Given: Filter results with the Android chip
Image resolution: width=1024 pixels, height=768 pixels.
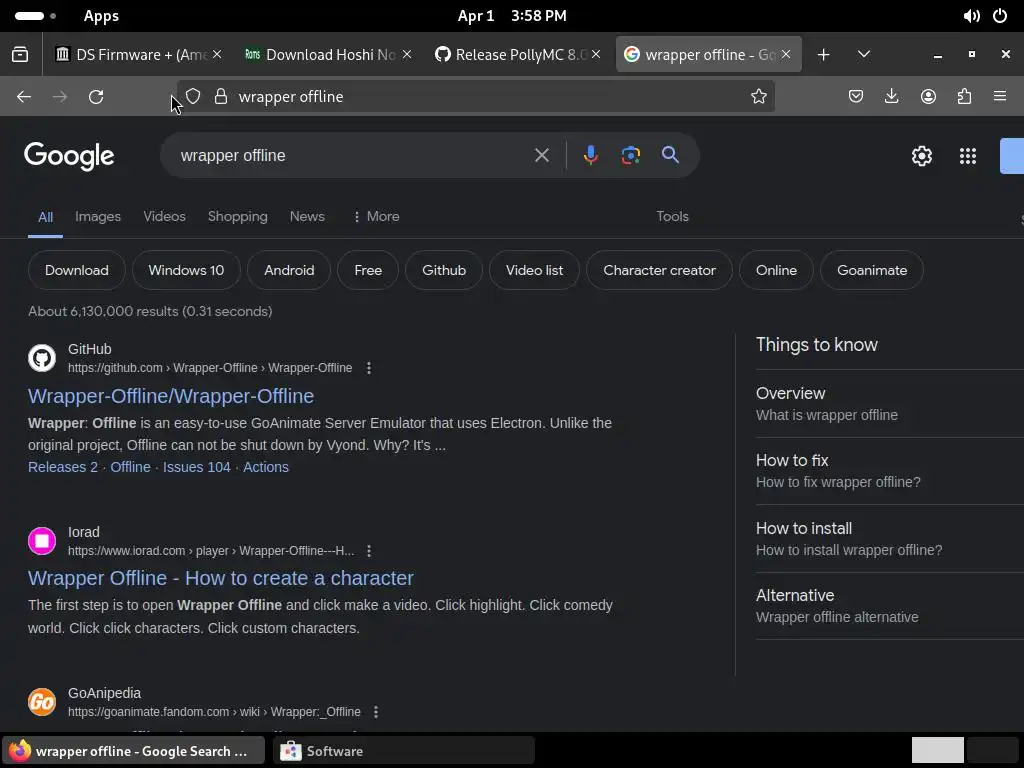Looking at the screenshot, I should pos(289,270).
